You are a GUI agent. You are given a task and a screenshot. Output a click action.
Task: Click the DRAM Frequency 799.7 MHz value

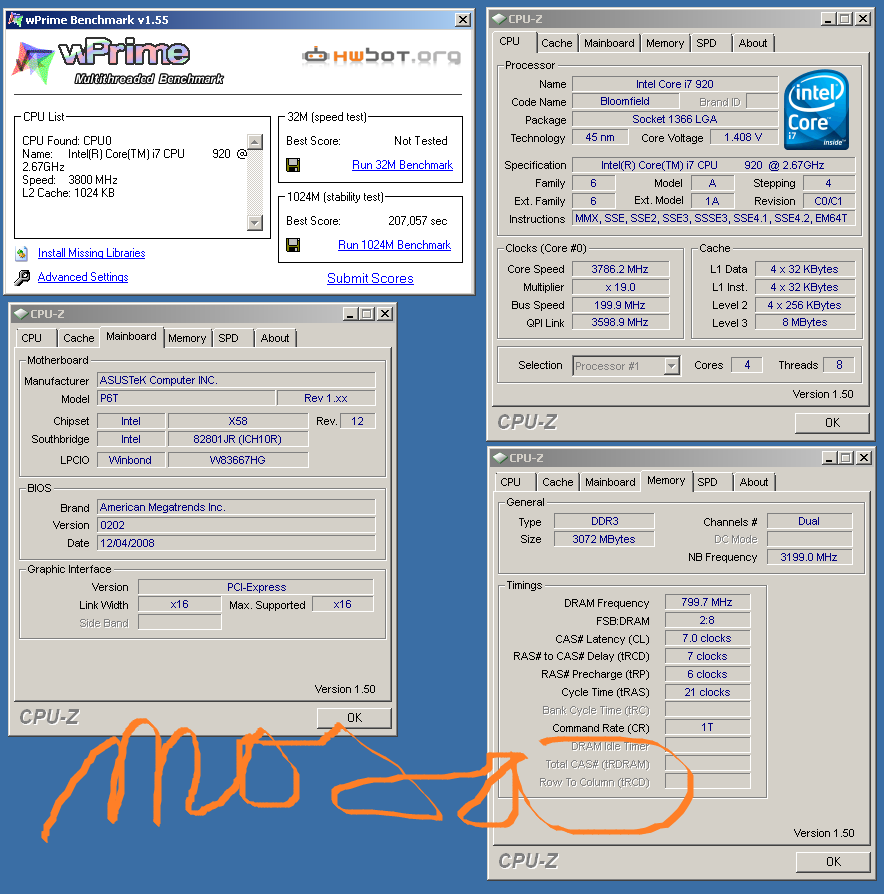[707, 602]
